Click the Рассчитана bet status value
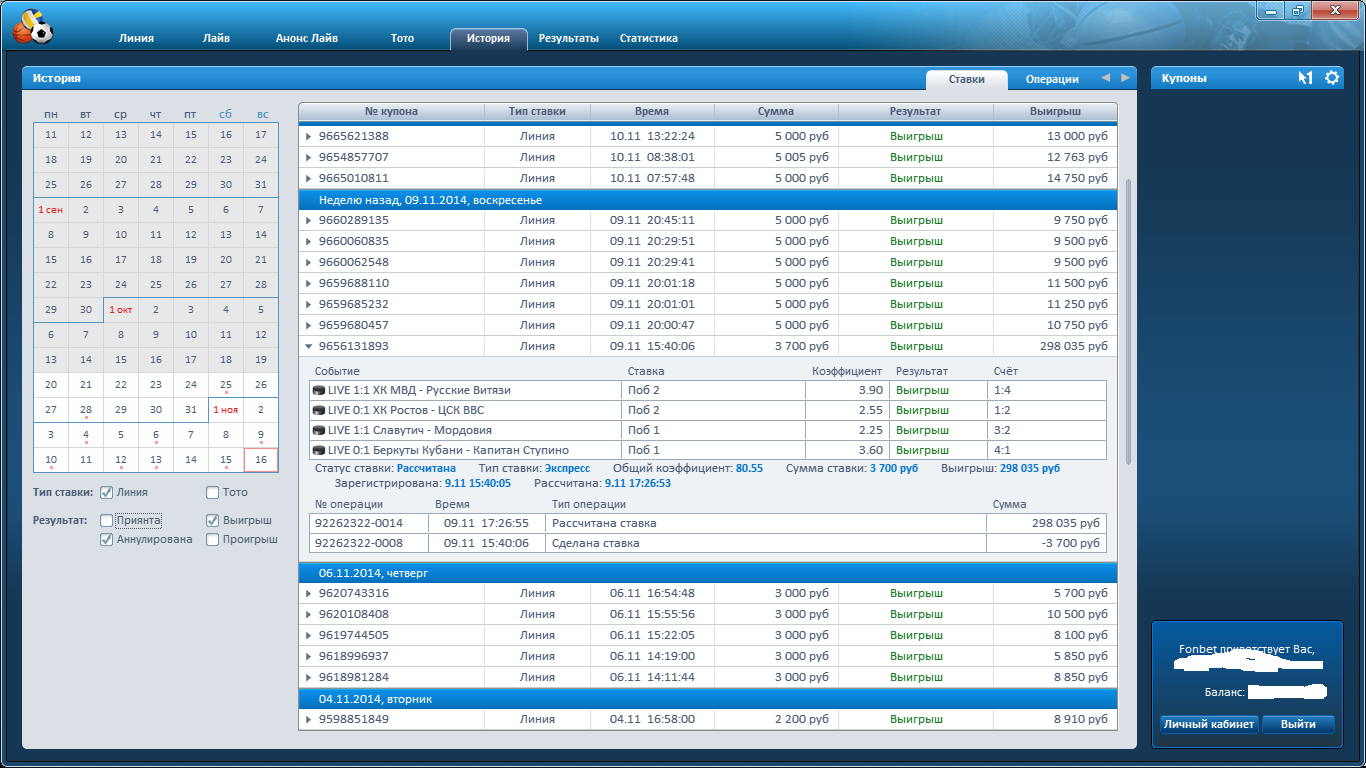The image size is (1366, 768). (x=426, y=468)
